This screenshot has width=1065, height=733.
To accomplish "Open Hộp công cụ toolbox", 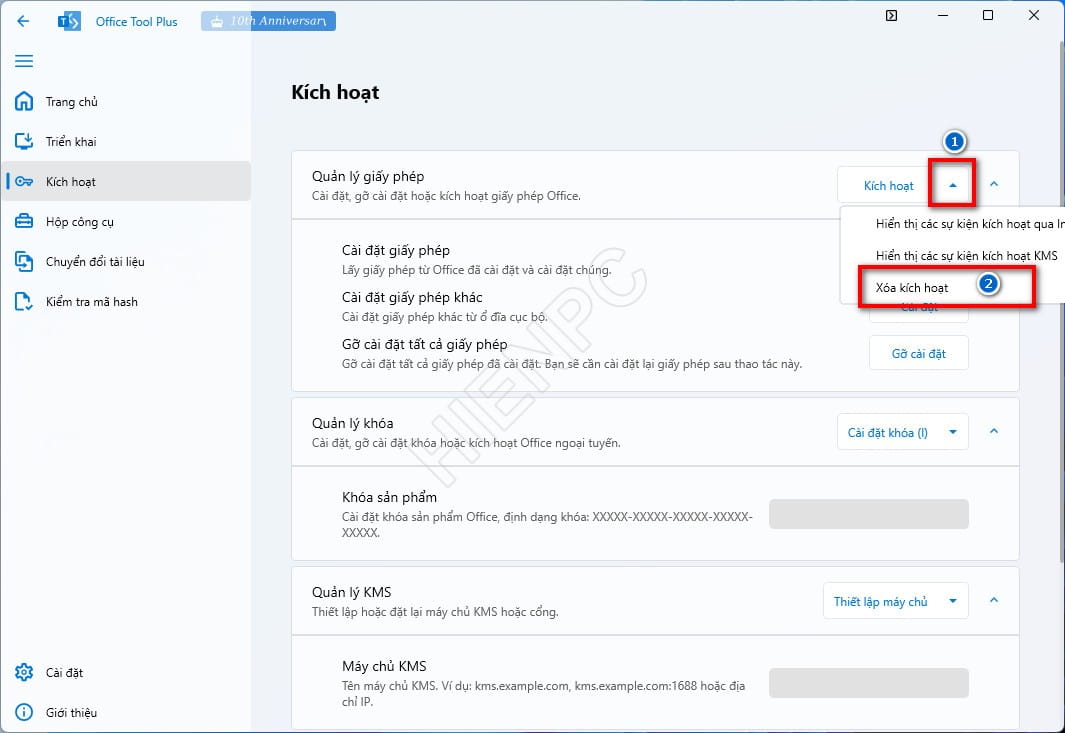I will pos(126,221).
